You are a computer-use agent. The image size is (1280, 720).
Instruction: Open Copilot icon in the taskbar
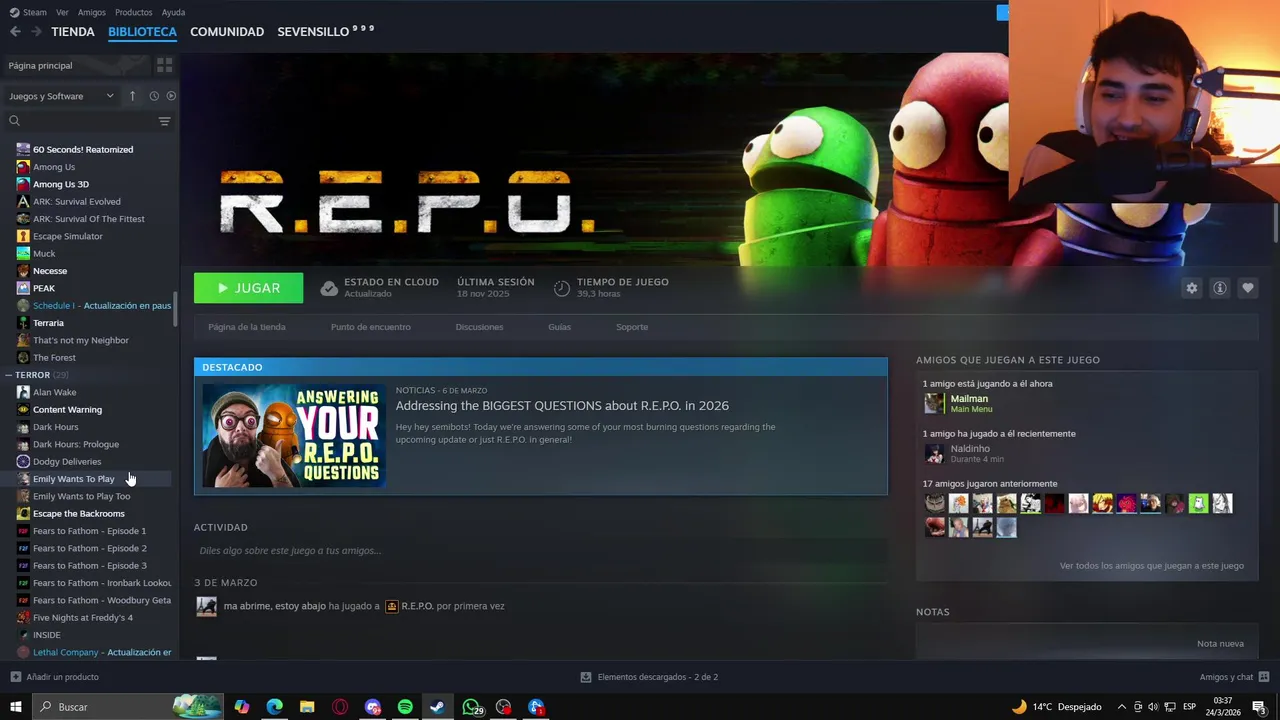pos(242,707)
